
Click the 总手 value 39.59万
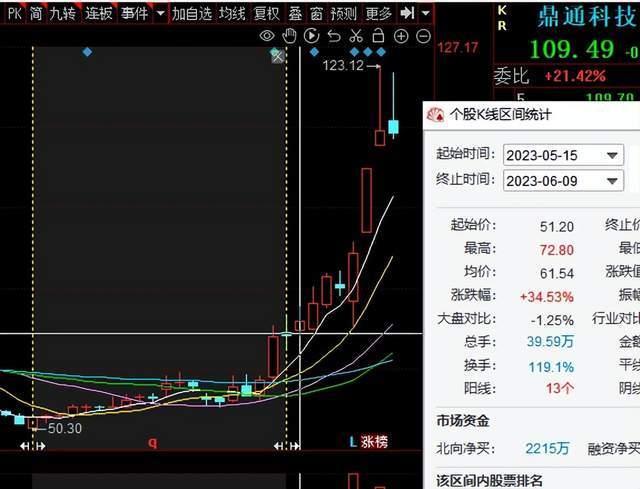(550, 341)
